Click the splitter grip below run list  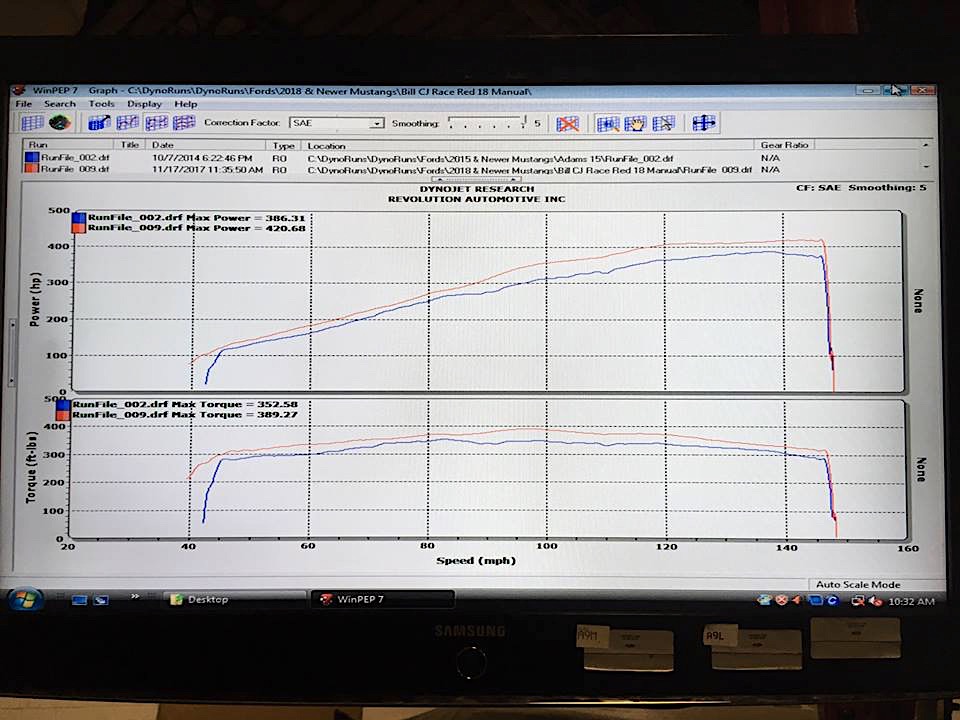click(476, 179)
